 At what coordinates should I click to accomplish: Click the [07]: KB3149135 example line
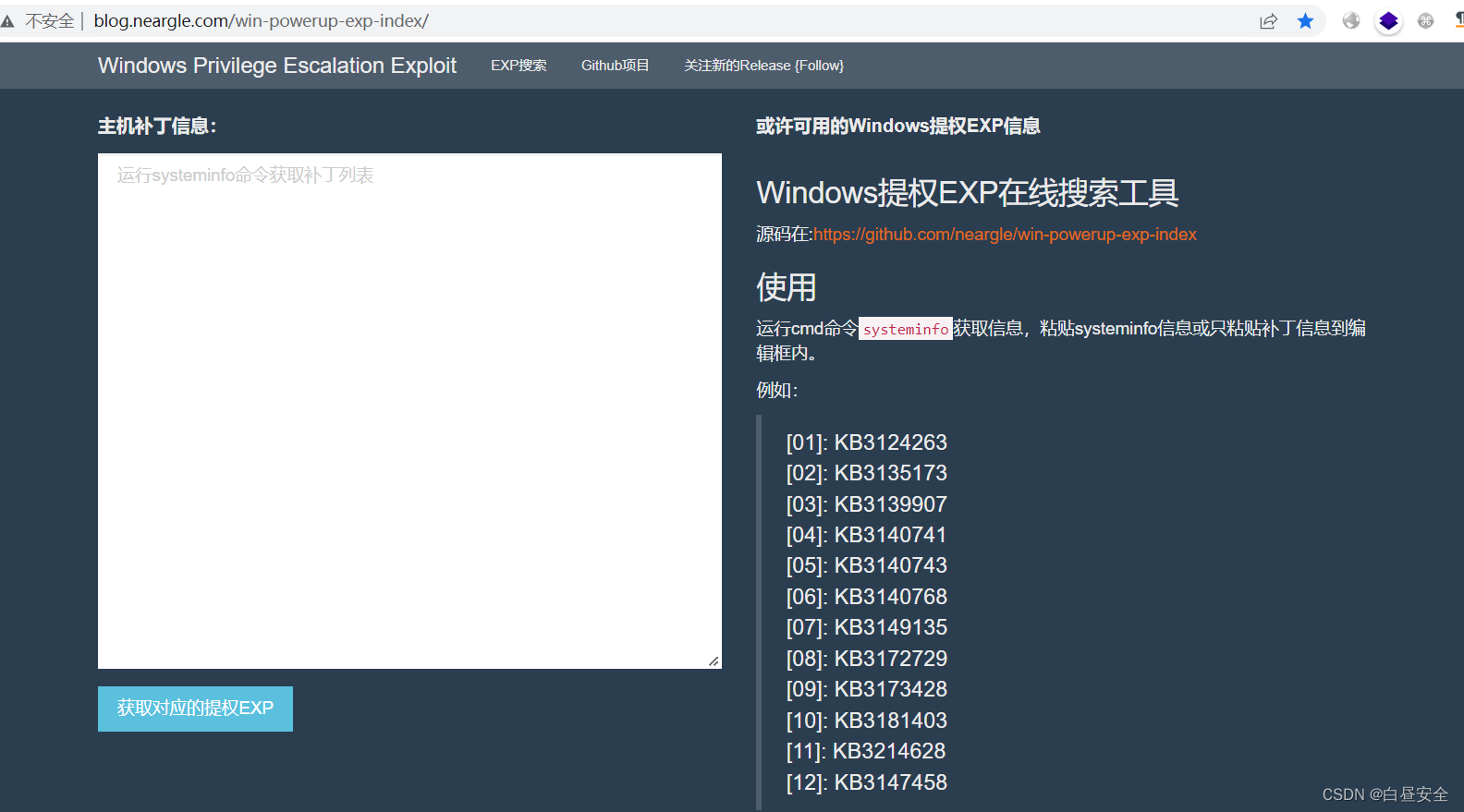pyautogui.click(x=867, y=627)
